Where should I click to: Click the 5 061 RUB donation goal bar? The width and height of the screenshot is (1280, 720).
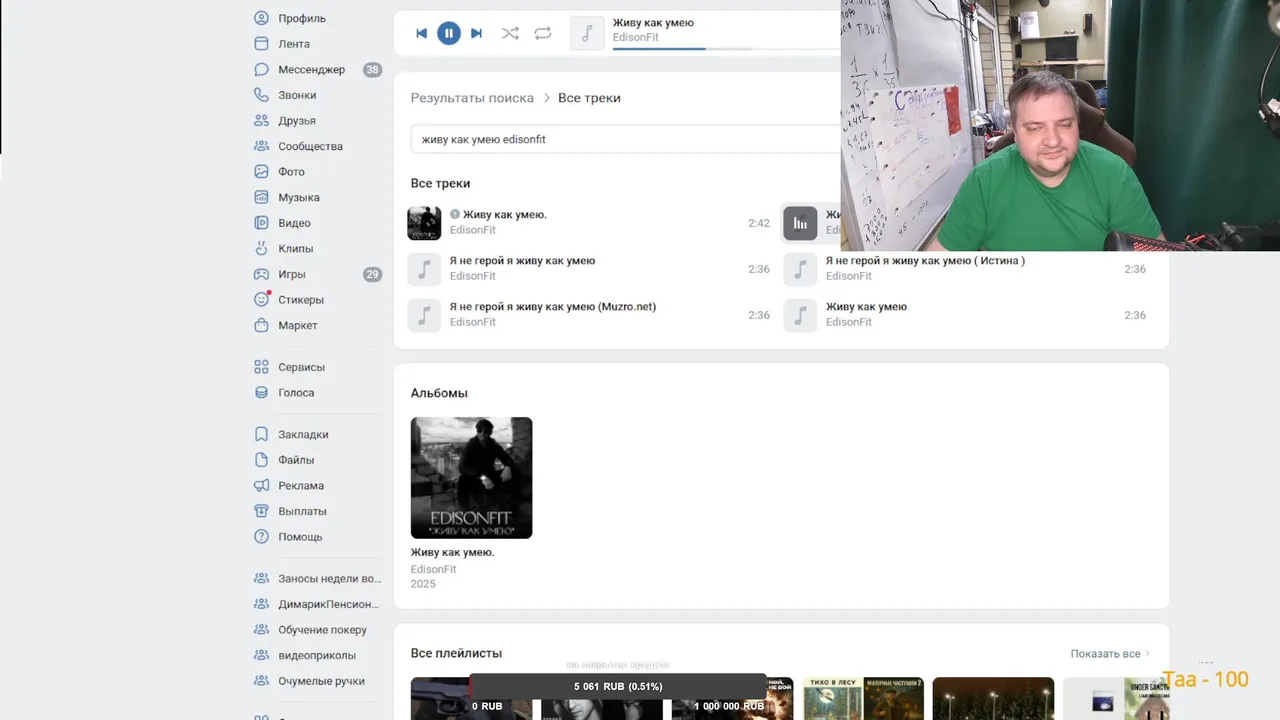tap(618, 686)
